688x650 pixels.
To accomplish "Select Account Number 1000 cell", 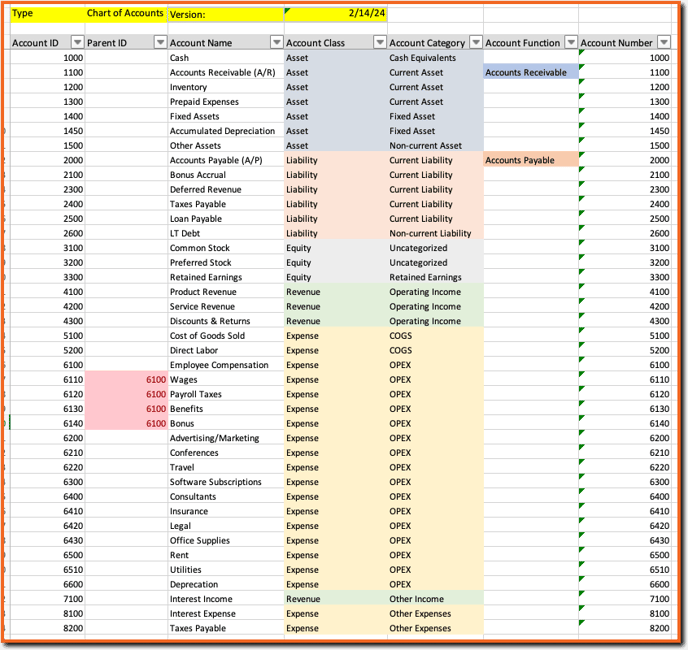I will pyautogui.click(x=625, y=57).
